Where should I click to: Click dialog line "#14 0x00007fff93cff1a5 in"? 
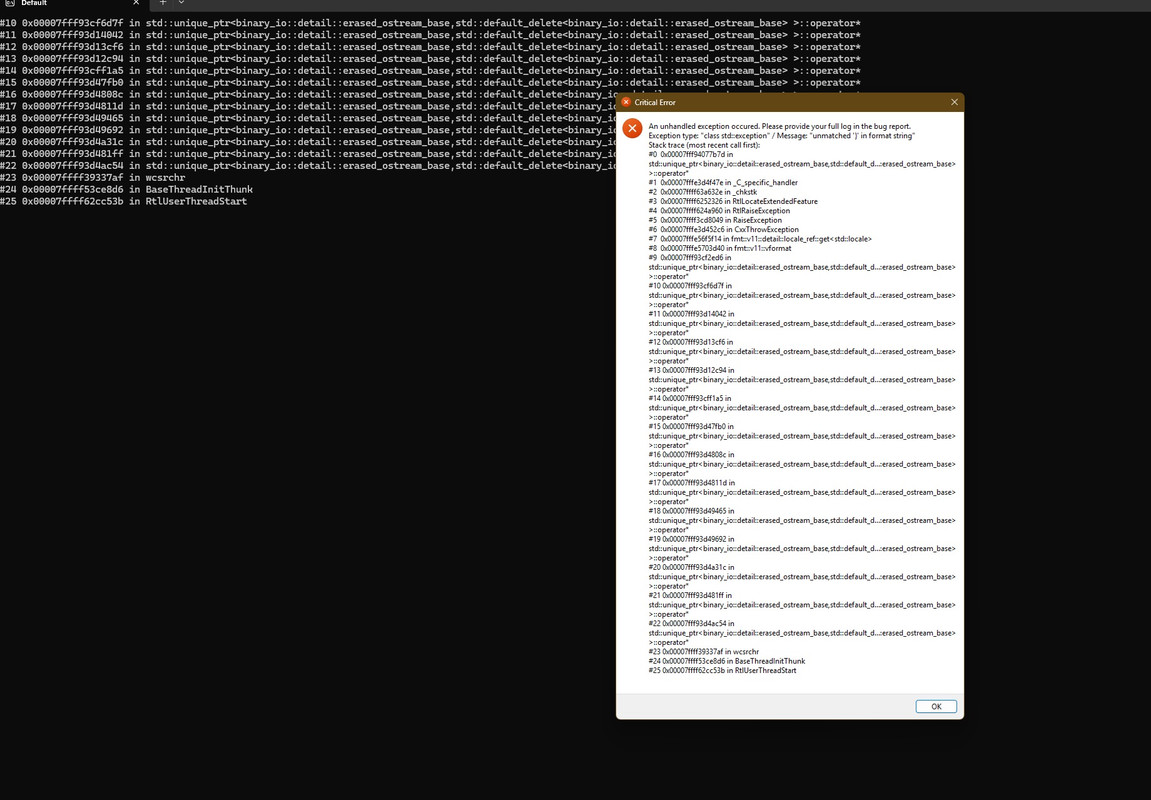pos(690,399)
